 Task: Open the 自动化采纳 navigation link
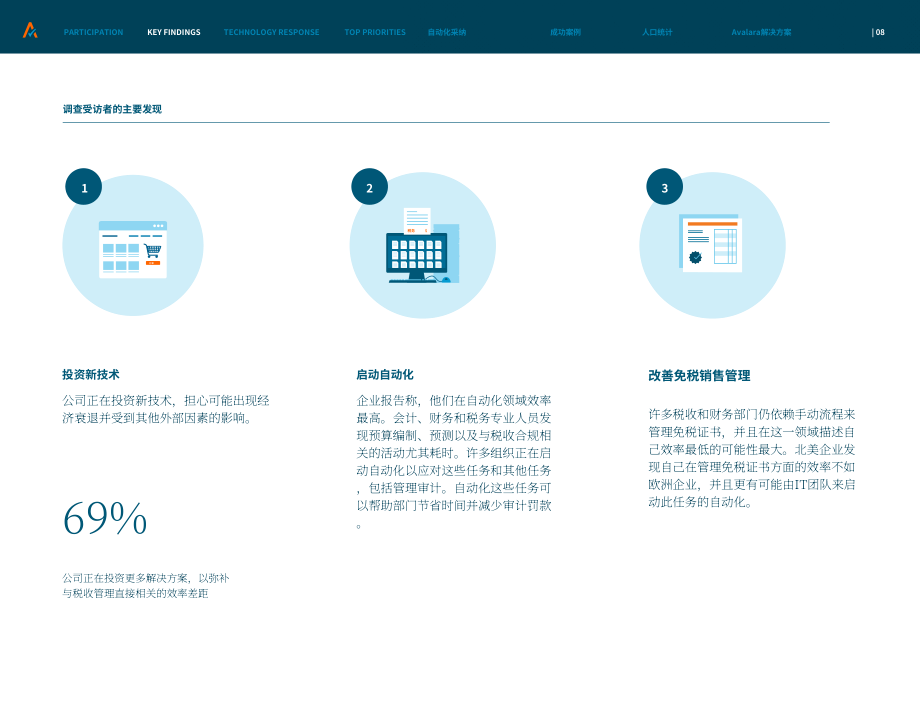447,32
